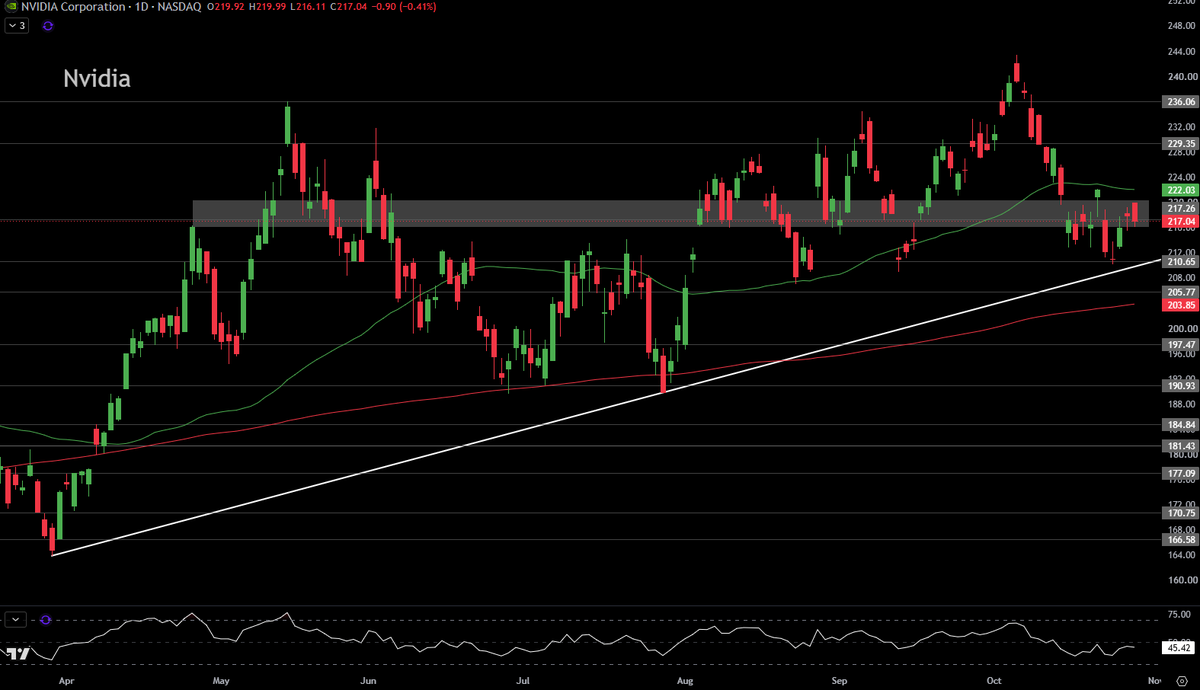This screenshot has height=690, width=1200.
Task: Click green moving average value label 222.03
Action: coord(1181,190)
